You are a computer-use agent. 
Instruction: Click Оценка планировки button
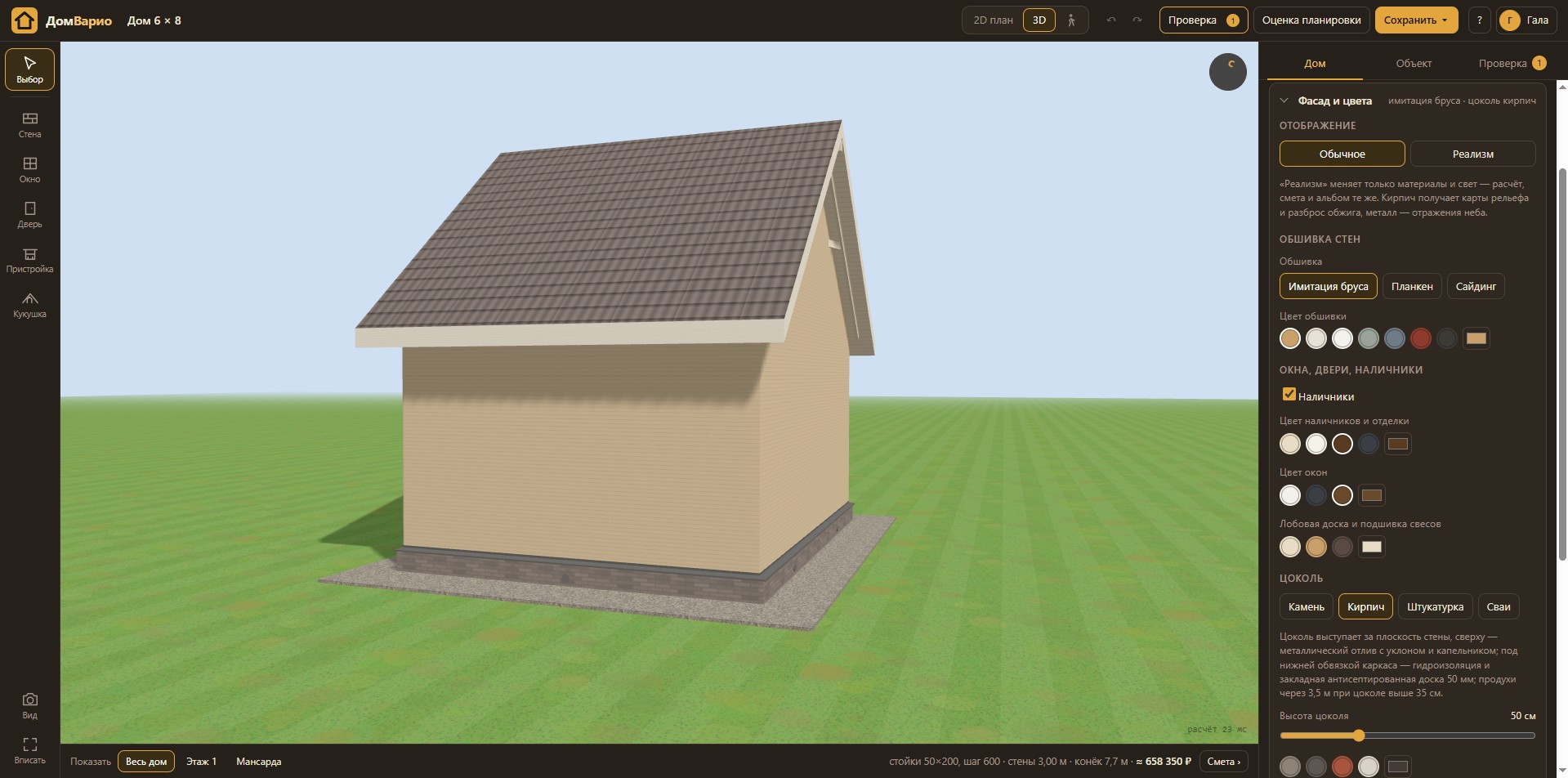pyautogui.click(x=1311, y=20)
